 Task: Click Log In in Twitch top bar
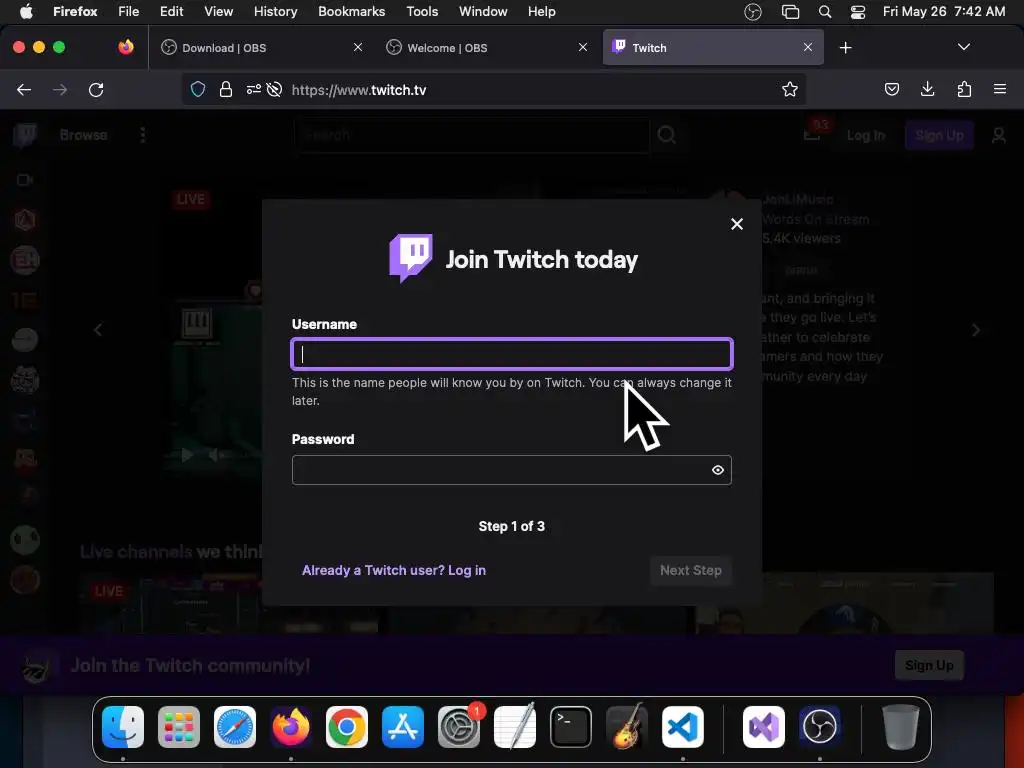click(x=866, y=135)
